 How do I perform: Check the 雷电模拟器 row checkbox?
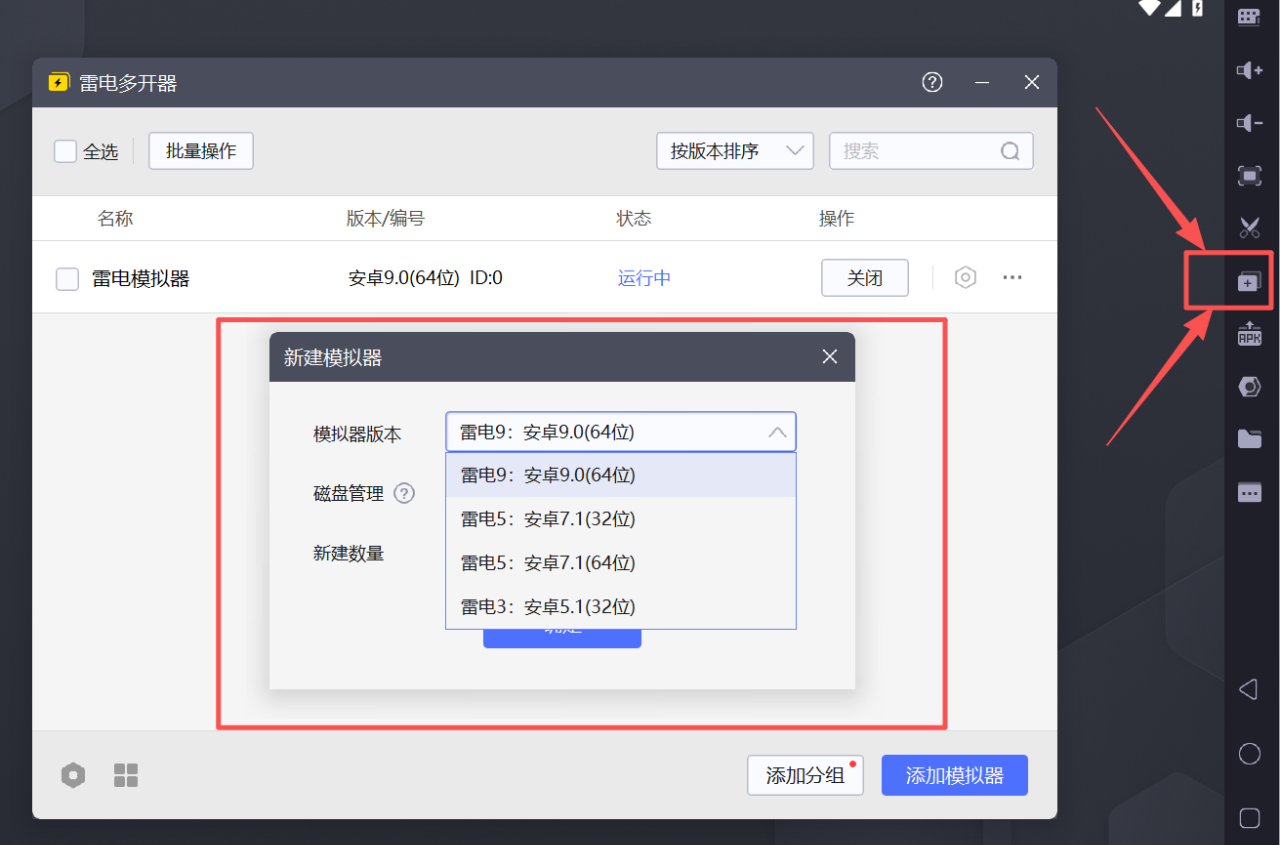[x=66, y=278]
